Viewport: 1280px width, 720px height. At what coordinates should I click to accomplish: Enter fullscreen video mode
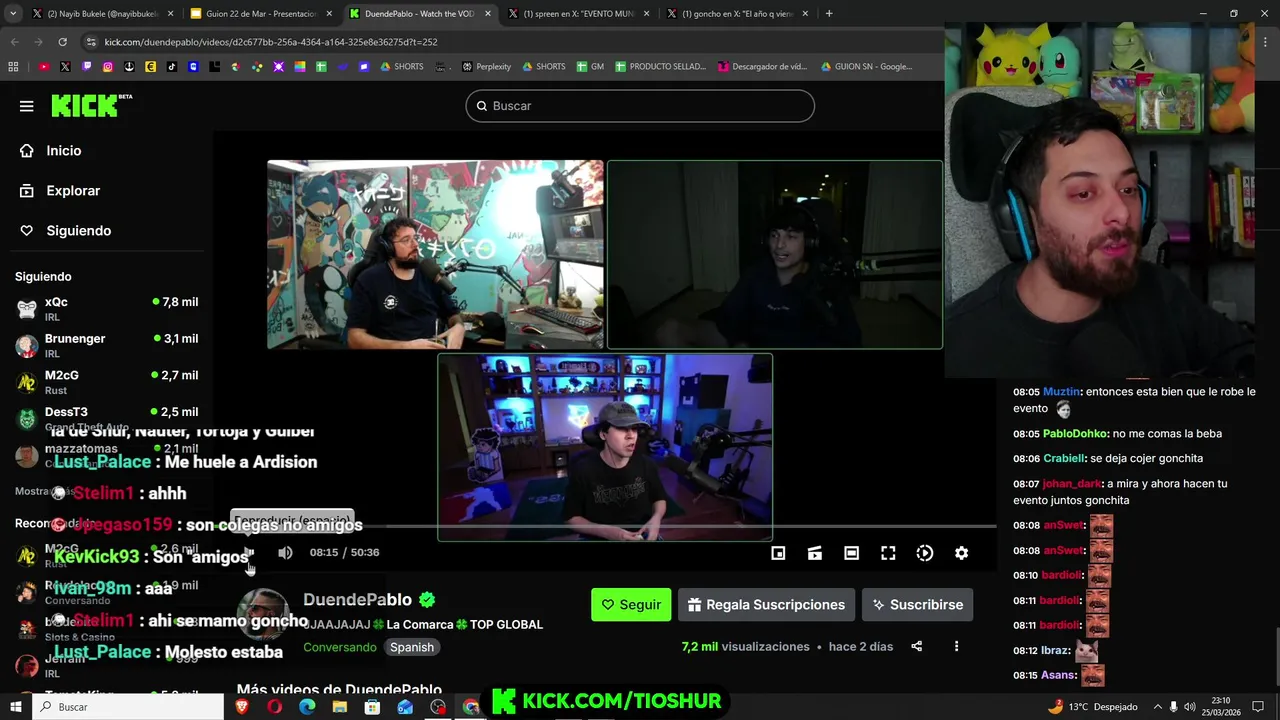(888, 553)
